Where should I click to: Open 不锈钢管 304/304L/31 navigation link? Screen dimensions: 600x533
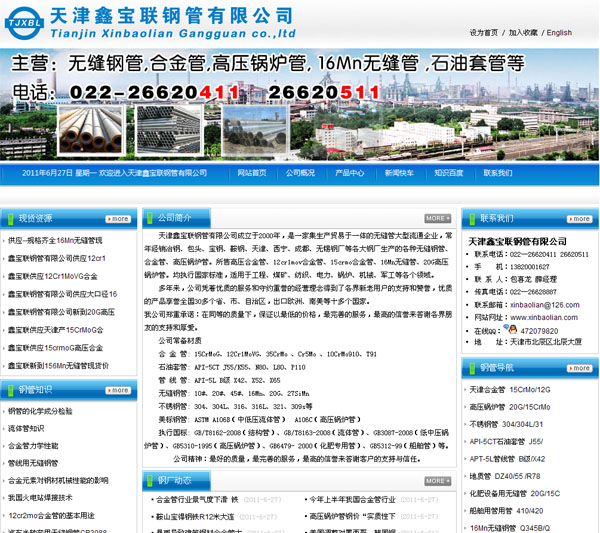(x=506, y=424)
